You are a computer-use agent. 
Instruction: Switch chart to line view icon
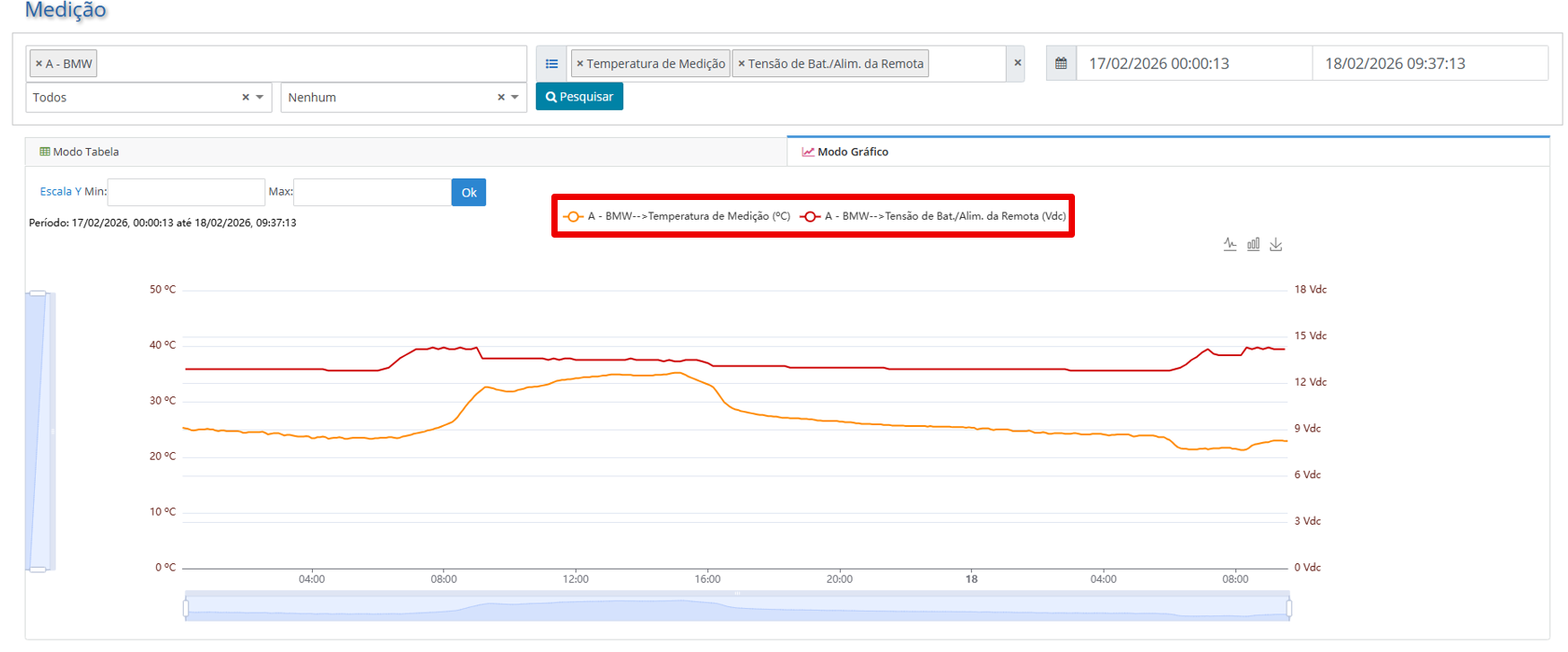click(x=1230, y=244)
